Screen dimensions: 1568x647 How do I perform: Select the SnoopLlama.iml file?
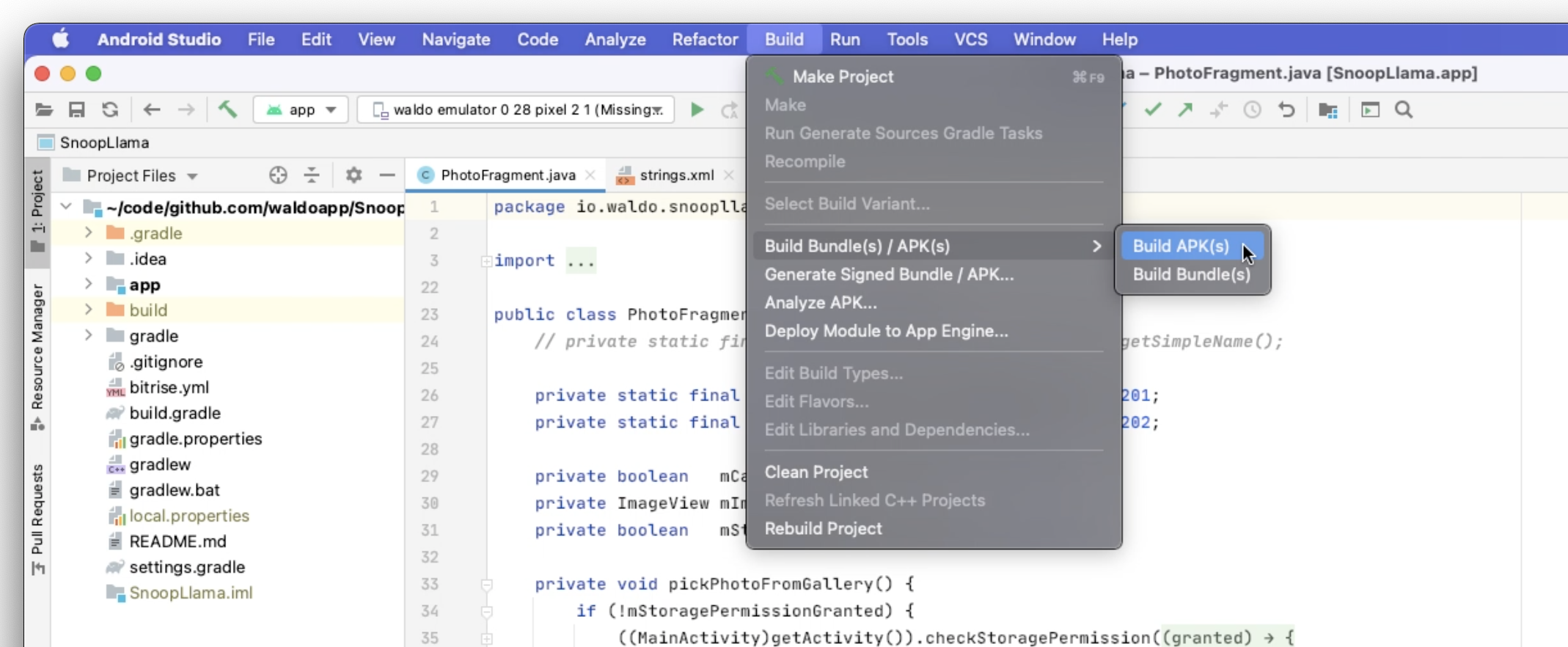pos(191,592)
